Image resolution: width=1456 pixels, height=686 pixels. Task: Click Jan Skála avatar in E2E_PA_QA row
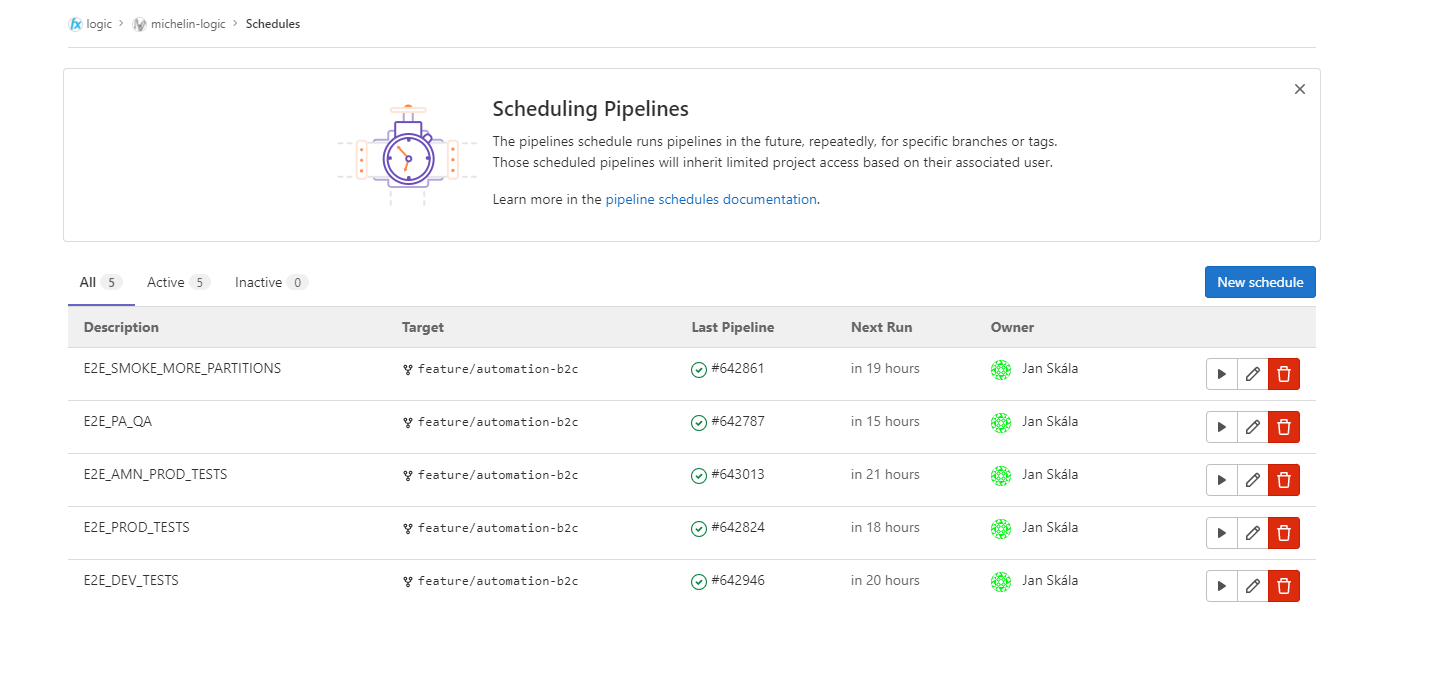[1000, 423]
